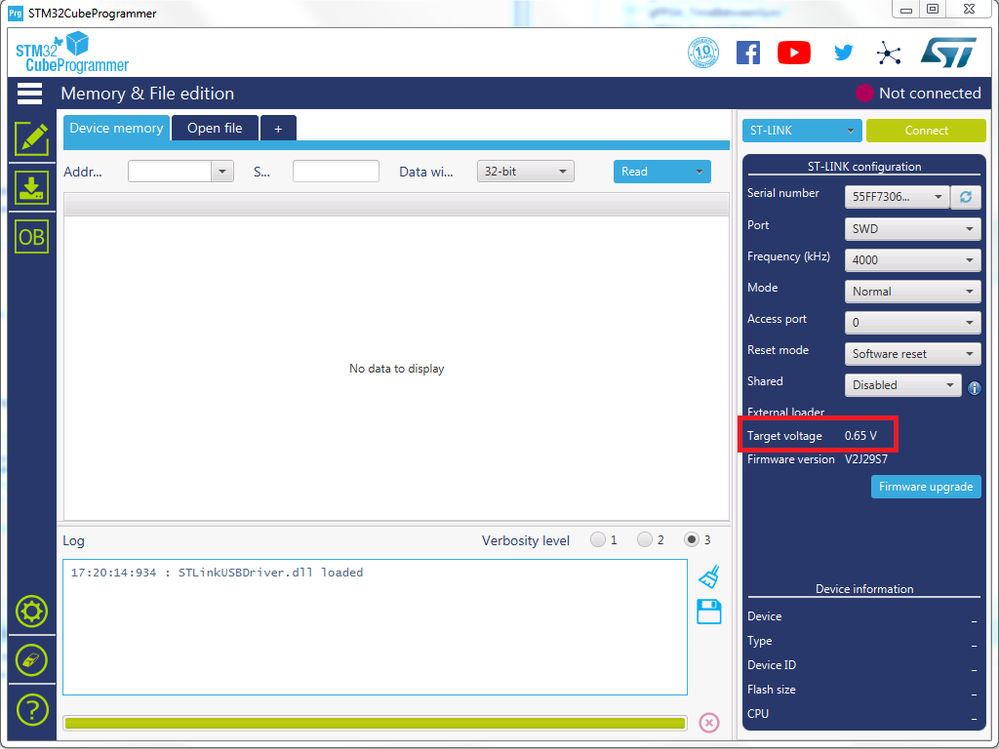The image size is (999, 749).
Task: Click the Device ID label
Action: [x=772, y=665]
